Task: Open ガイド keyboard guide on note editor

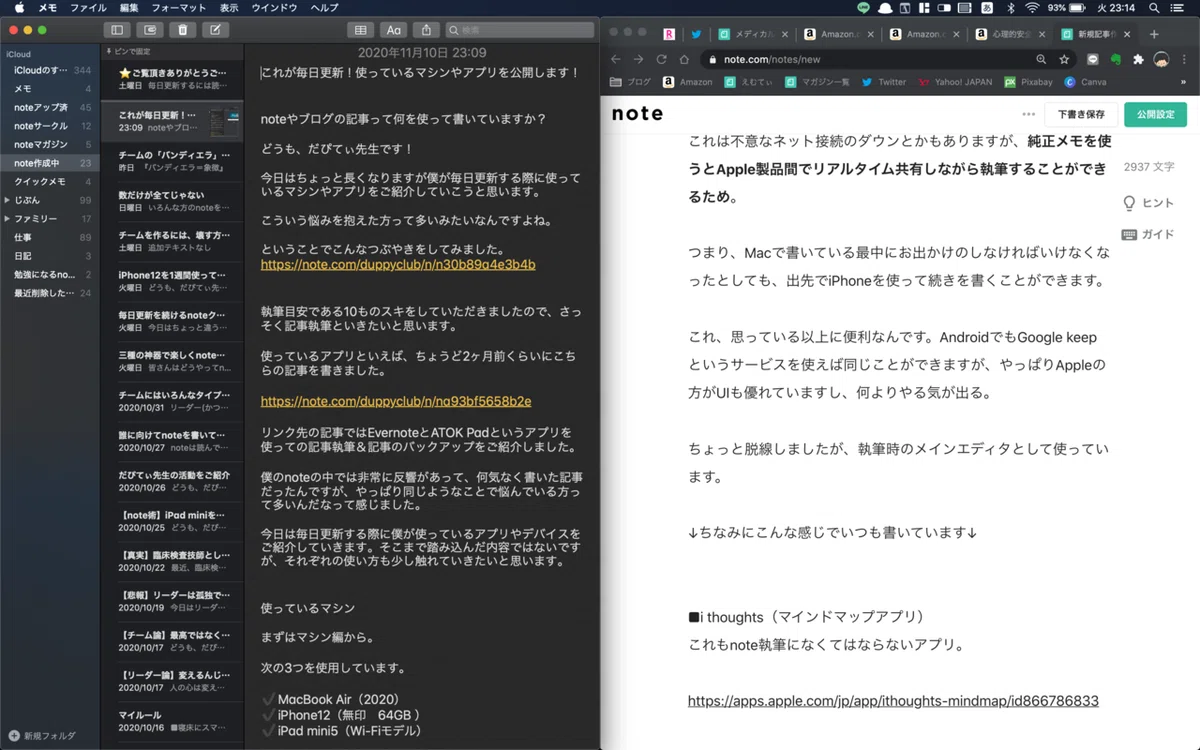Action: click(x=1148, y=235)
